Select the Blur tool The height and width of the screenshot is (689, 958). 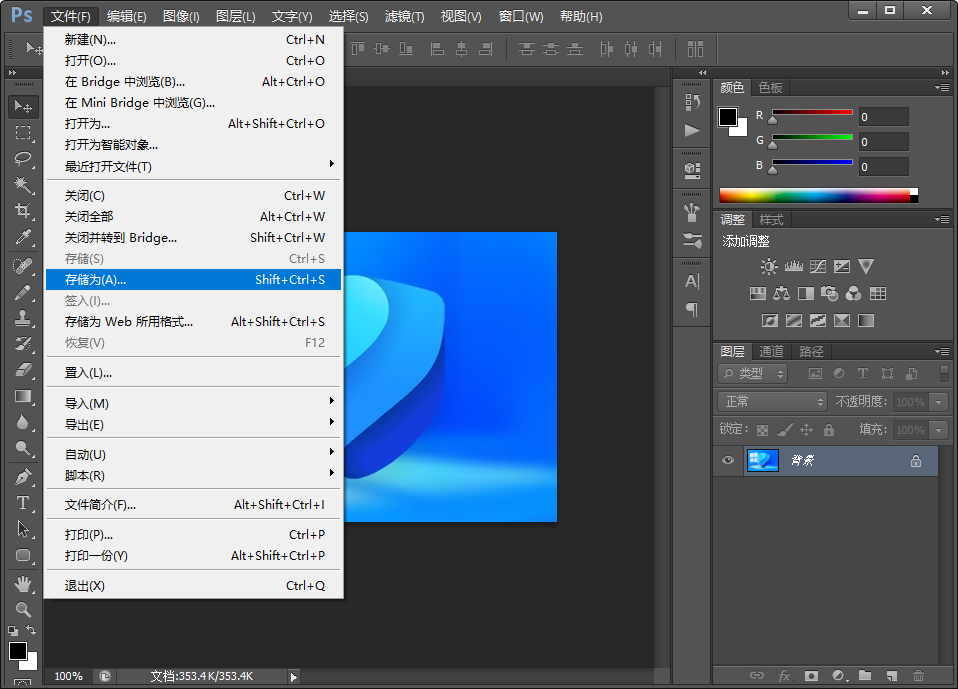[23, 422]
